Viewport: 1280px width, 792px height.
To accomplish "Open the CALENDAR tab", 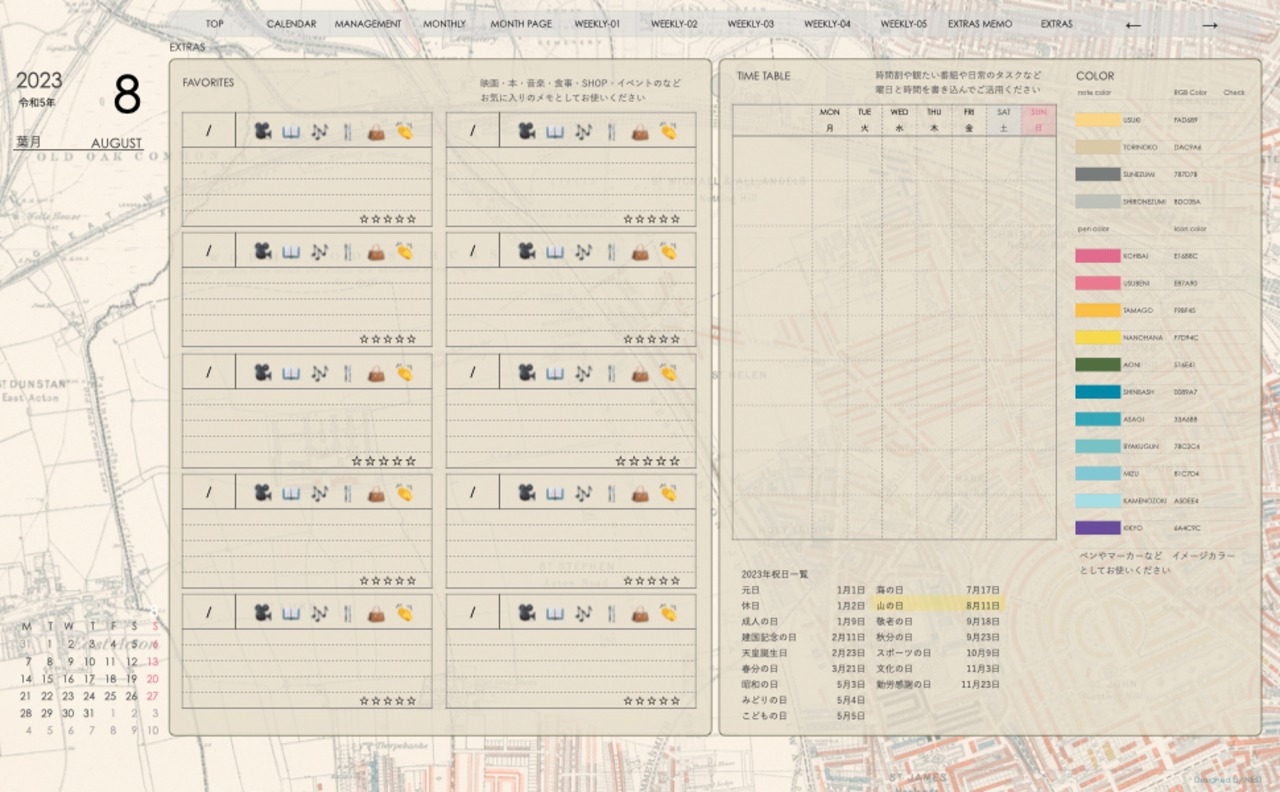I will (x=291, y=24).
